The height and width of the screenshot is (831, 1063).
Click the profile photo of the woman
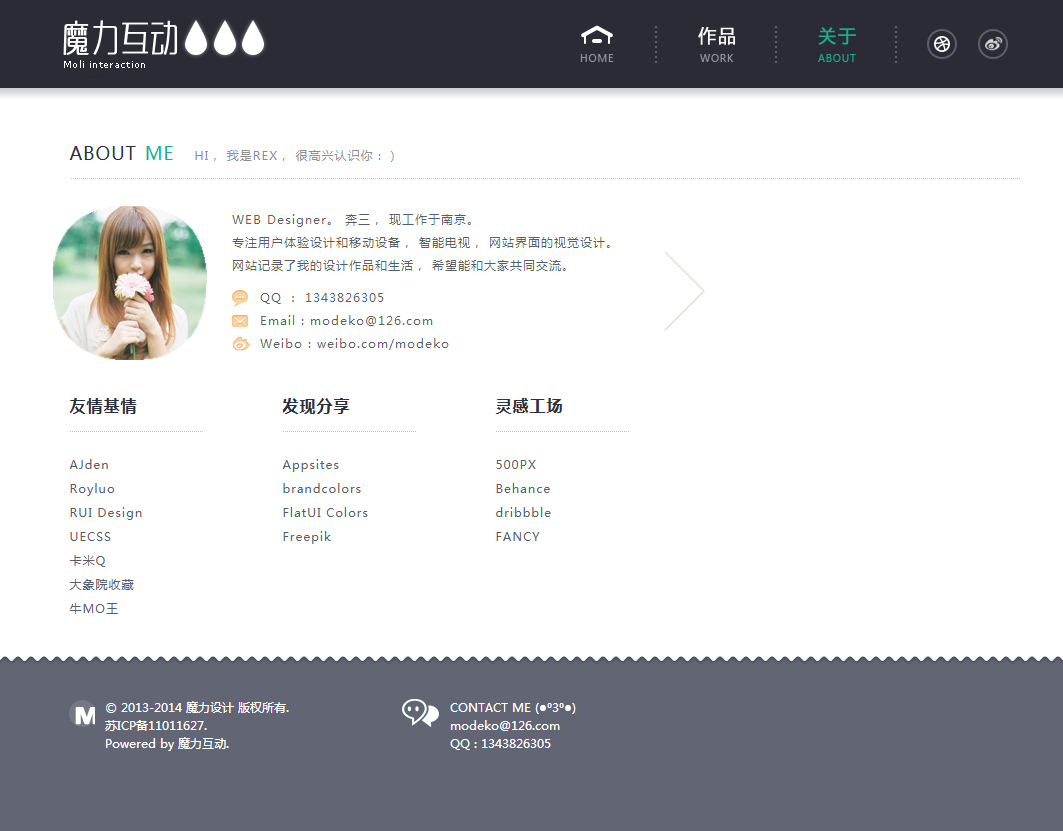pos(130,283)
